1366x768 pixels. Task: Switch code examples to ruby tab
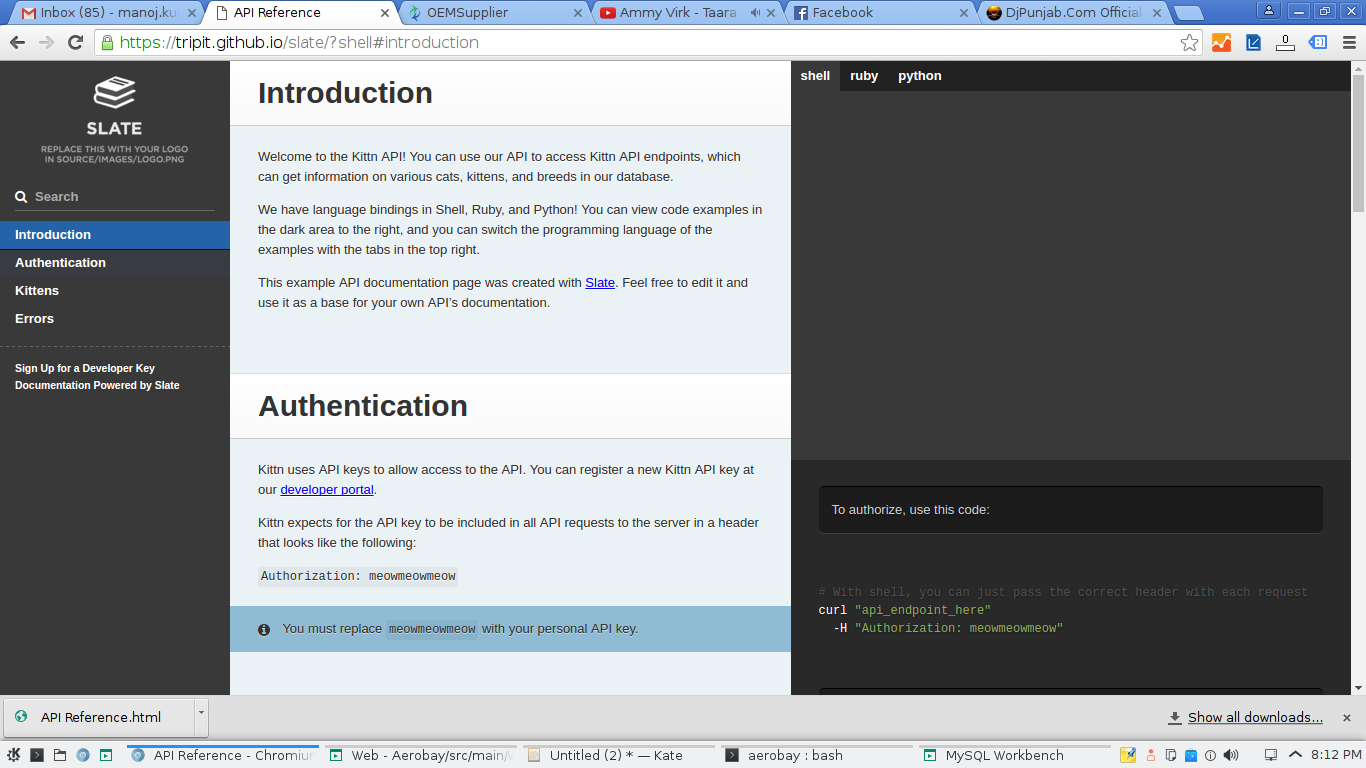point(864,76)
